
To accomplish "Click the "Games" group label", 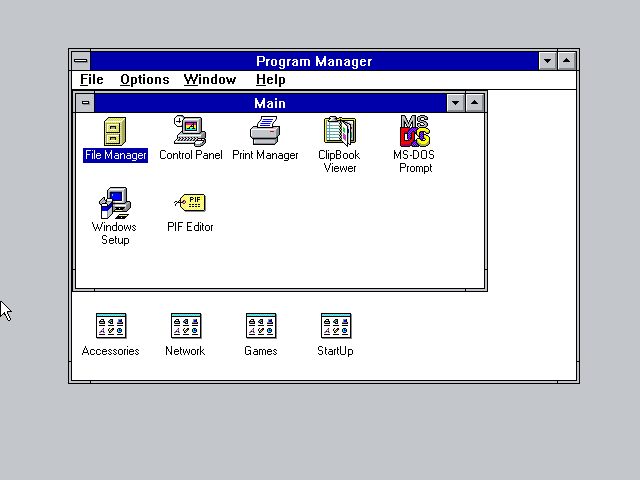I will 261,351.
